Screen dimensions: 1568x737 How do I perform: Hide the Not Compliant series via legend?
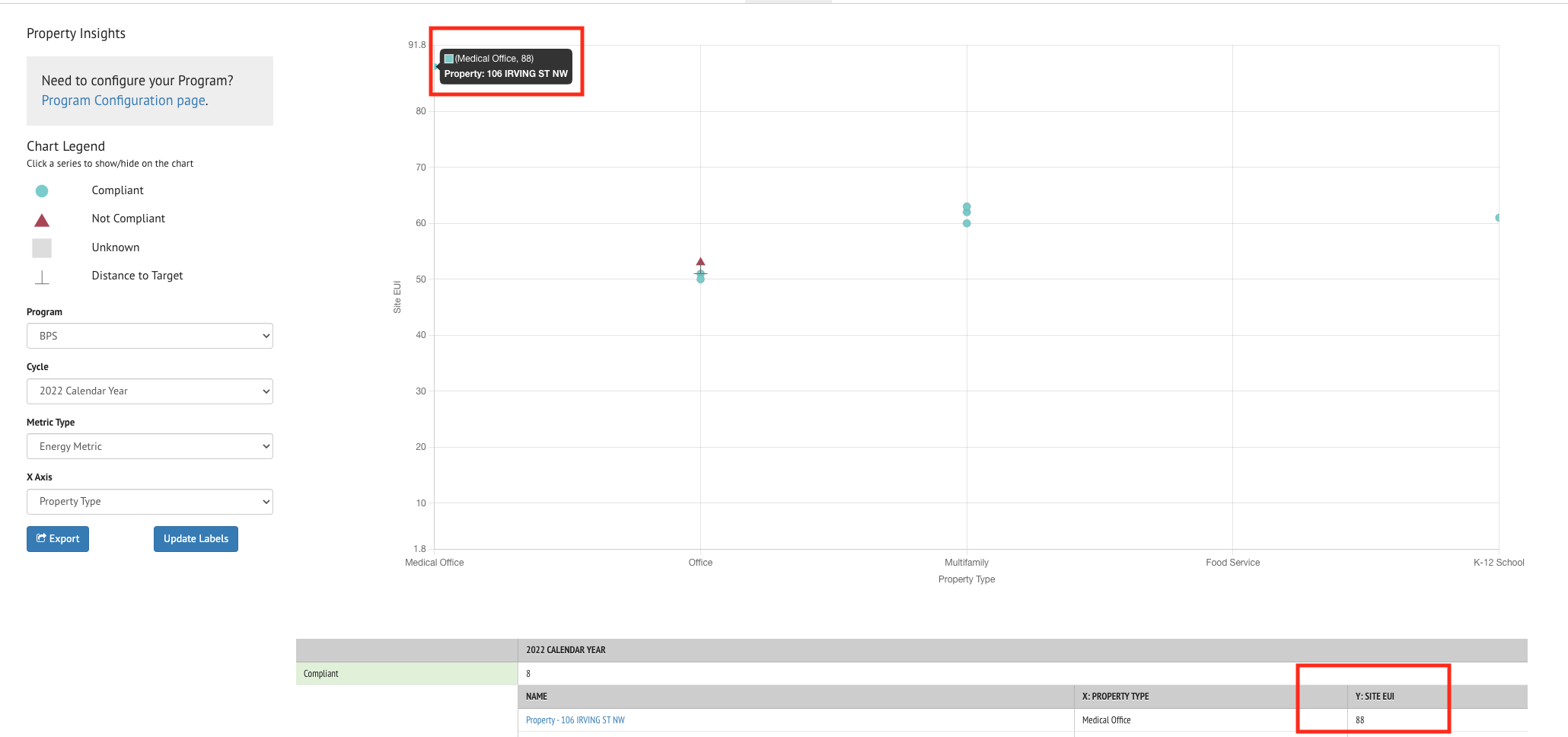(x=128, y=219)
